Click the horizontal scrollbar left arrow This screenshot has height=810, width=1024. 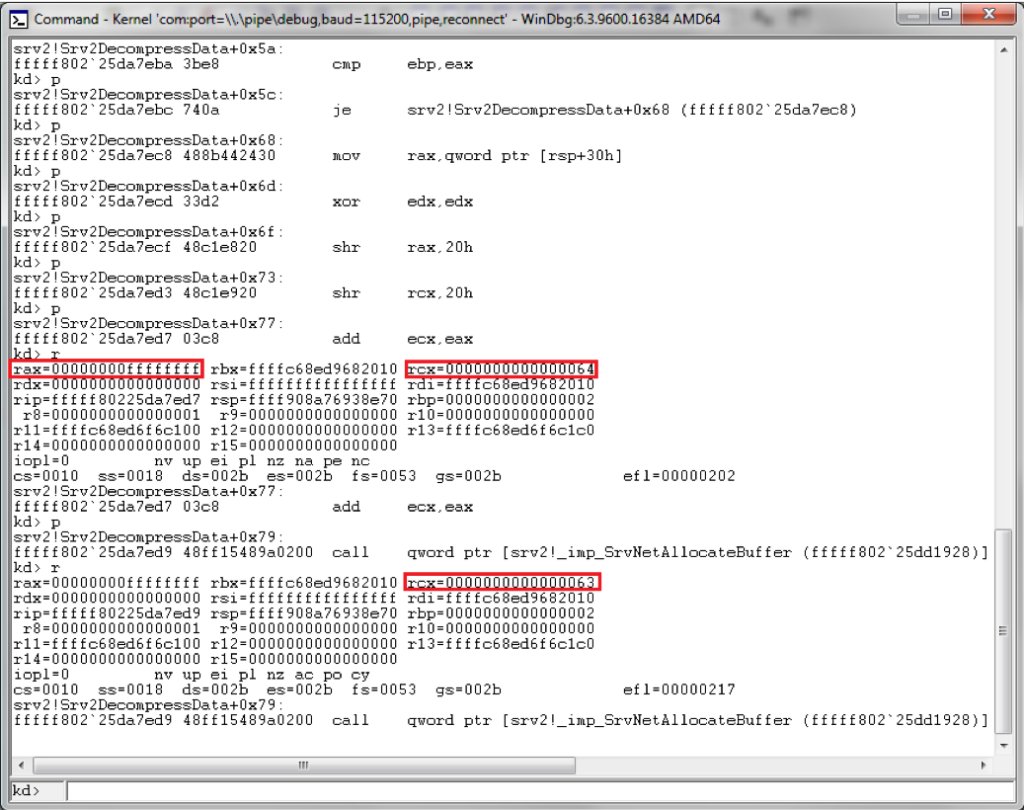pos(21,764)
